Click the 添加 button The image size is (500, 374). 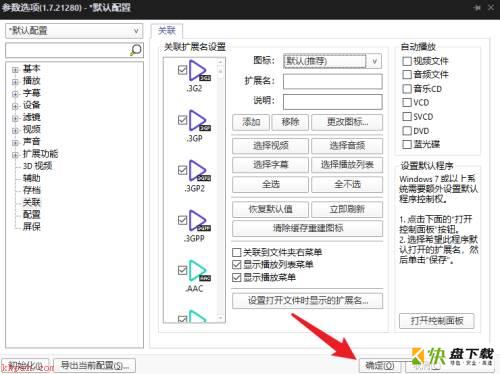click(251, 122)
